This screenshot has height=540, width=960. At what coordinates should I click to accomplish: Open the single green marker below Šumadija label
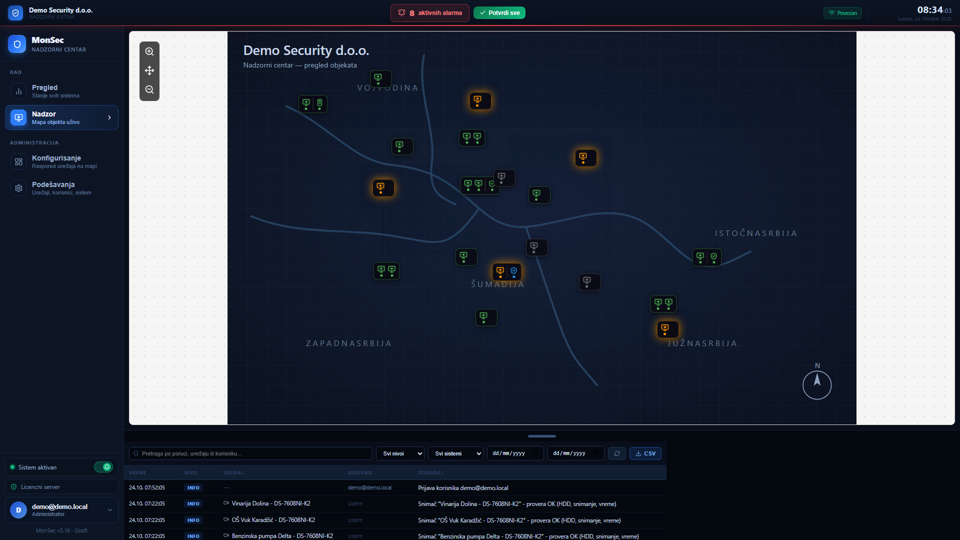click(486, 317)
